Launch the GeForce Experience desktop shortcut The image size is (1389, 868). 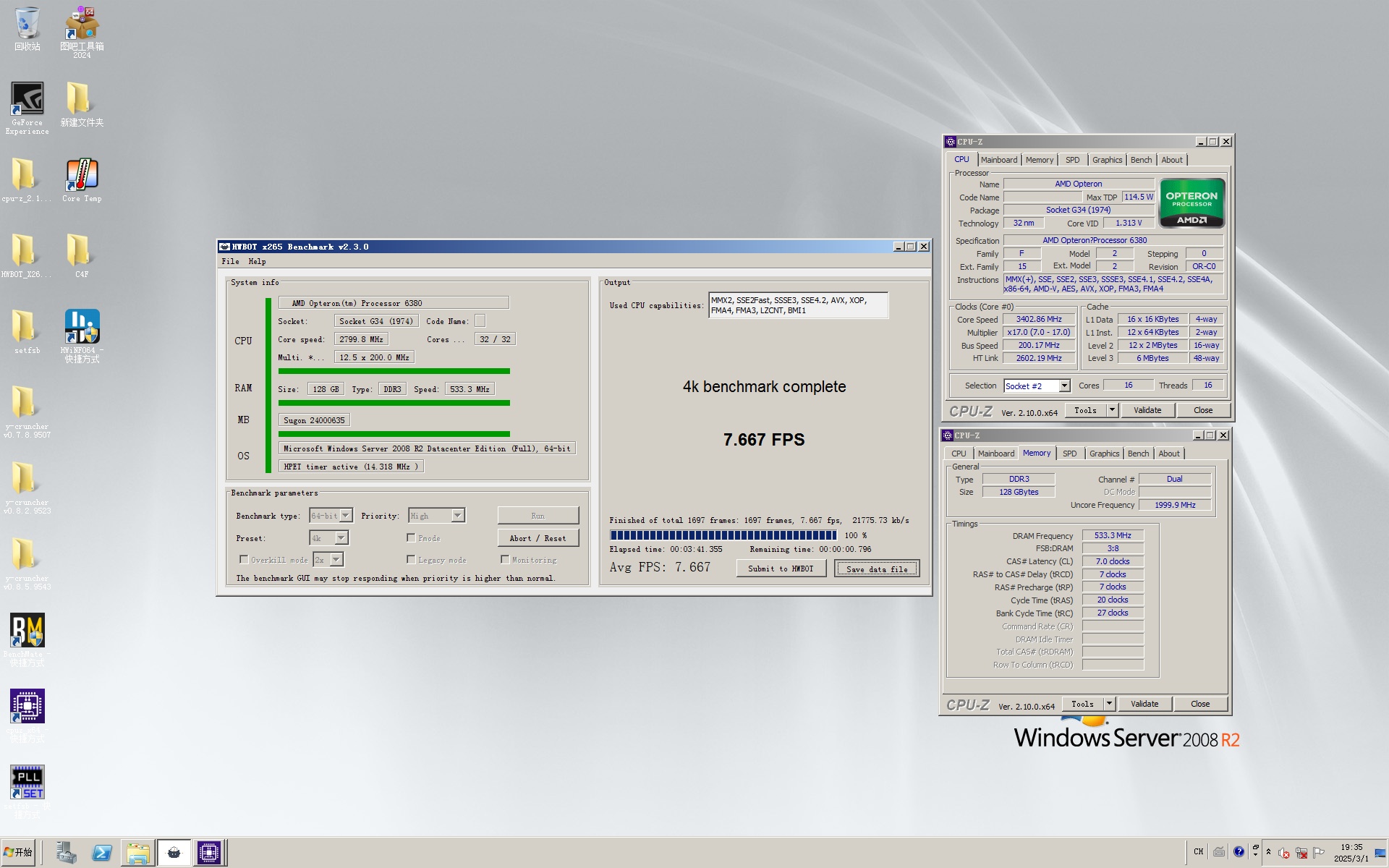pyautogui.click(x=27, y=108)
